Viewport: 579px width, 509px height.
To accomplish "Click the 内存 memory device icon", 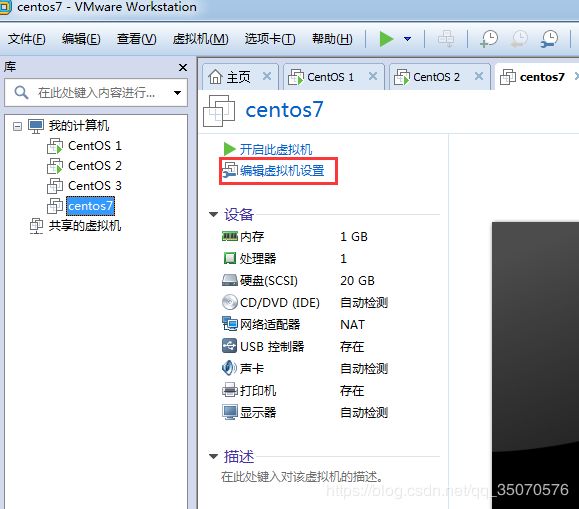I will tap(230, 236).
